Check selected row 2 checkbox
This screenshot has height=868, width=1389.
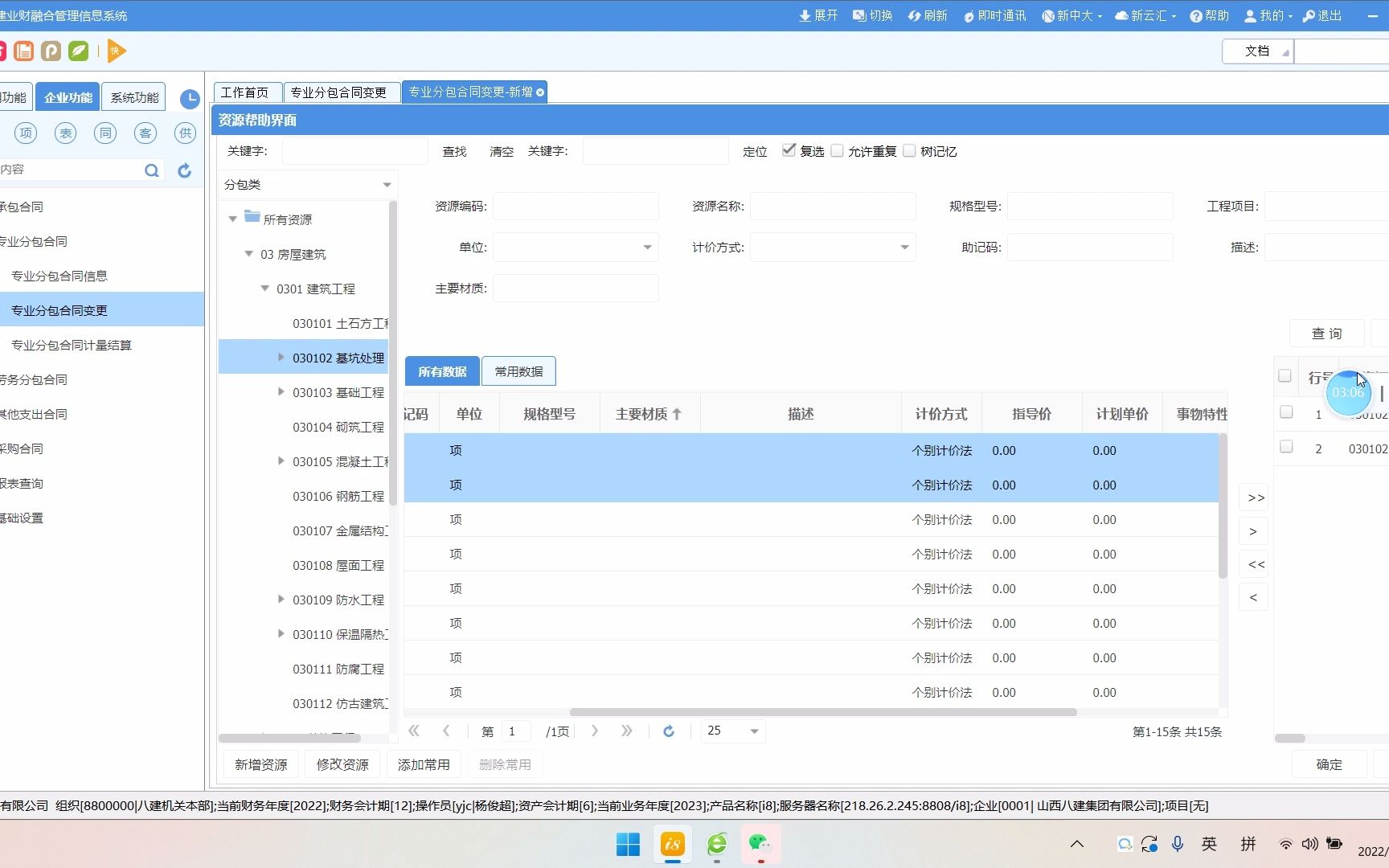click(1286, 447)
